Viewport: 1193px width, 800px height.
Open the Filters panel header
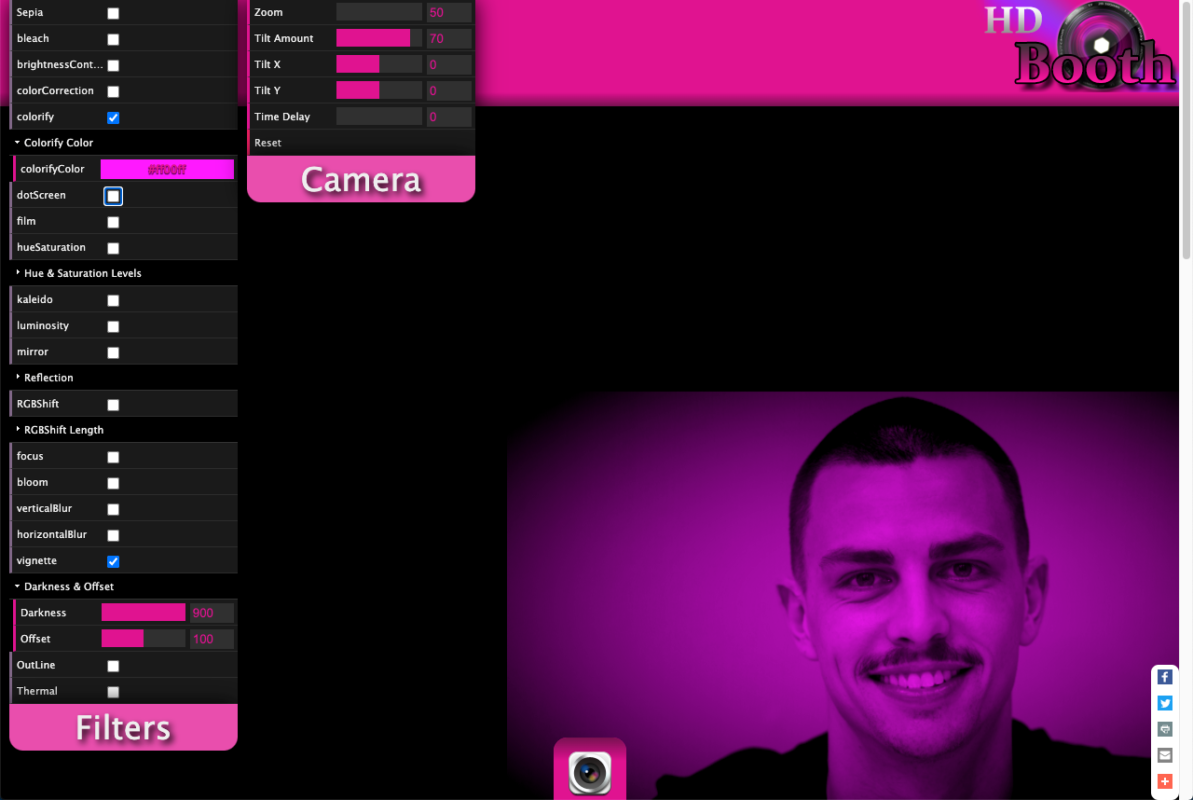click(122, 727)
